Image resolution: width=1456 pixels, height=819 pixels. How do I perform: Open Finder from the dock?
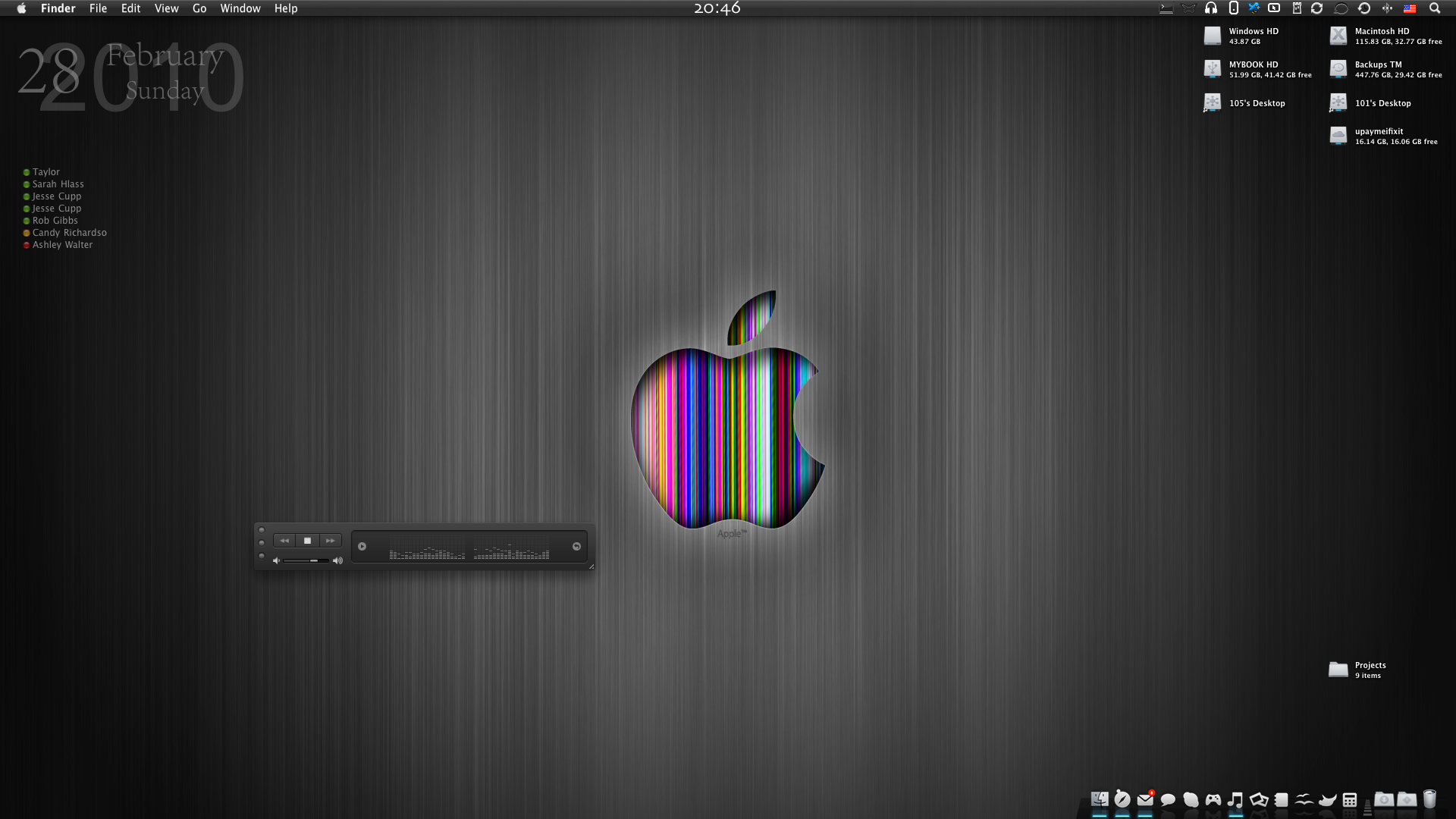click(x=1100, y=799)
